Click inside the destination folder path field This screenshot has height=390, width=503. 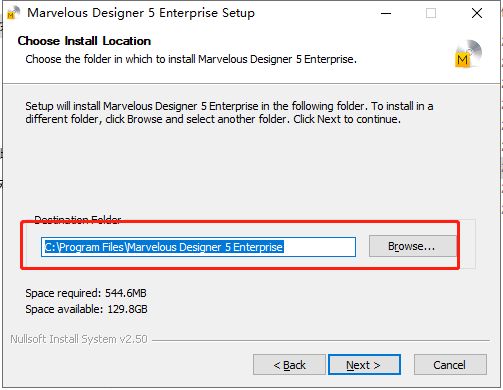tap(198, 247)
